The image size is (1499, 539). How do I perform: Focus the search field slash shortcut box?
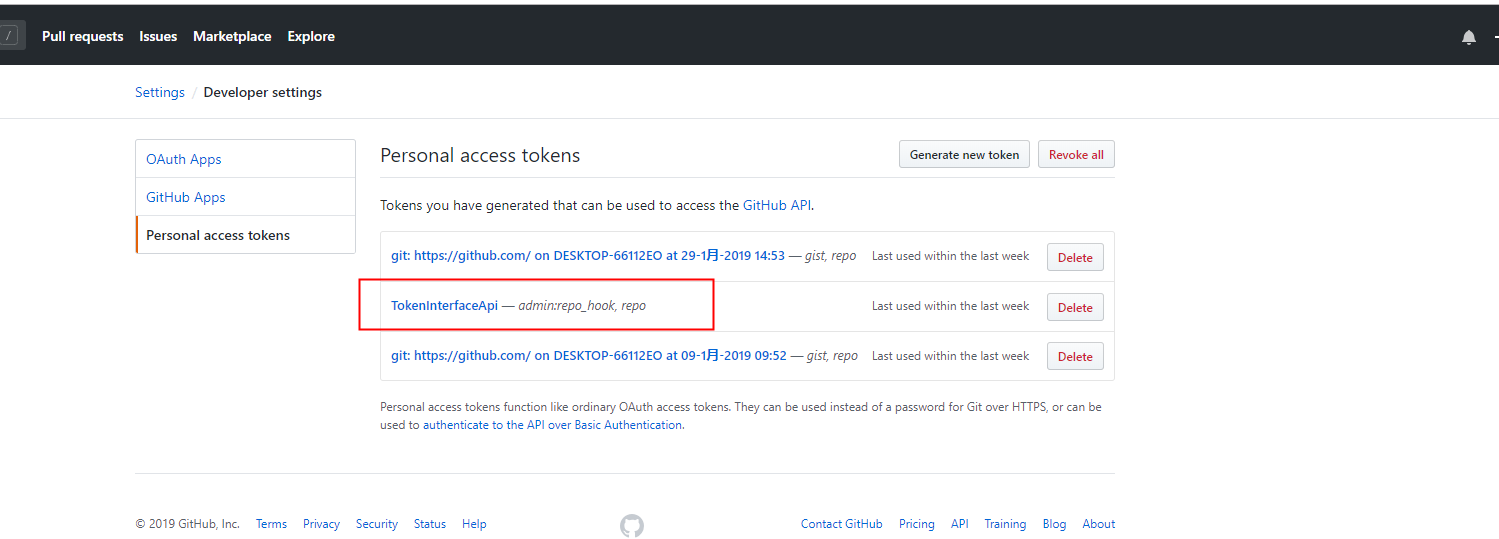pyautogui.click(x=10, y=35)
